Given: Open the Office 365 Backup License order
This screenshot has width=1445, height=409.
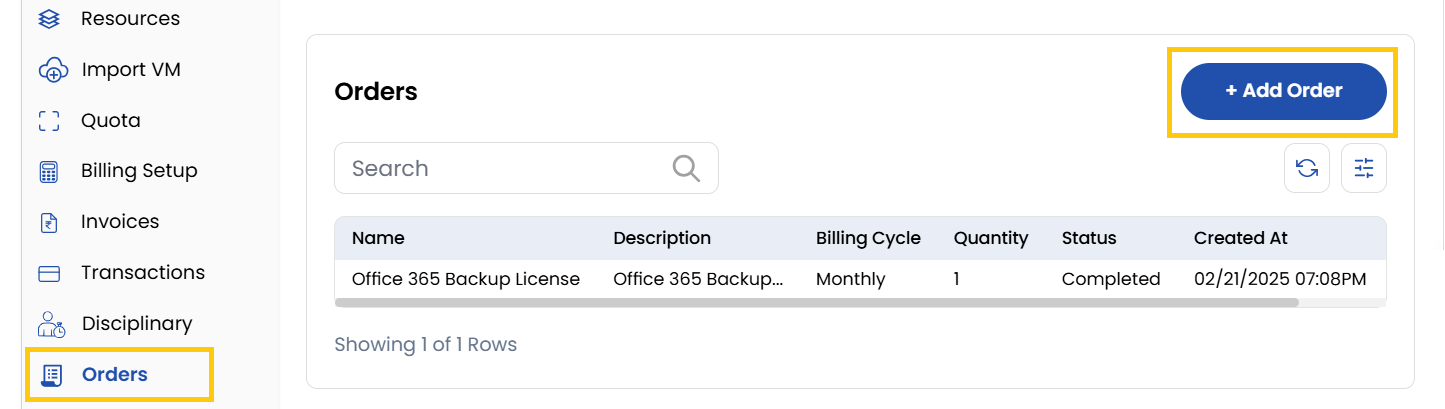Looking at the screenshot, I should coord(466,279).
